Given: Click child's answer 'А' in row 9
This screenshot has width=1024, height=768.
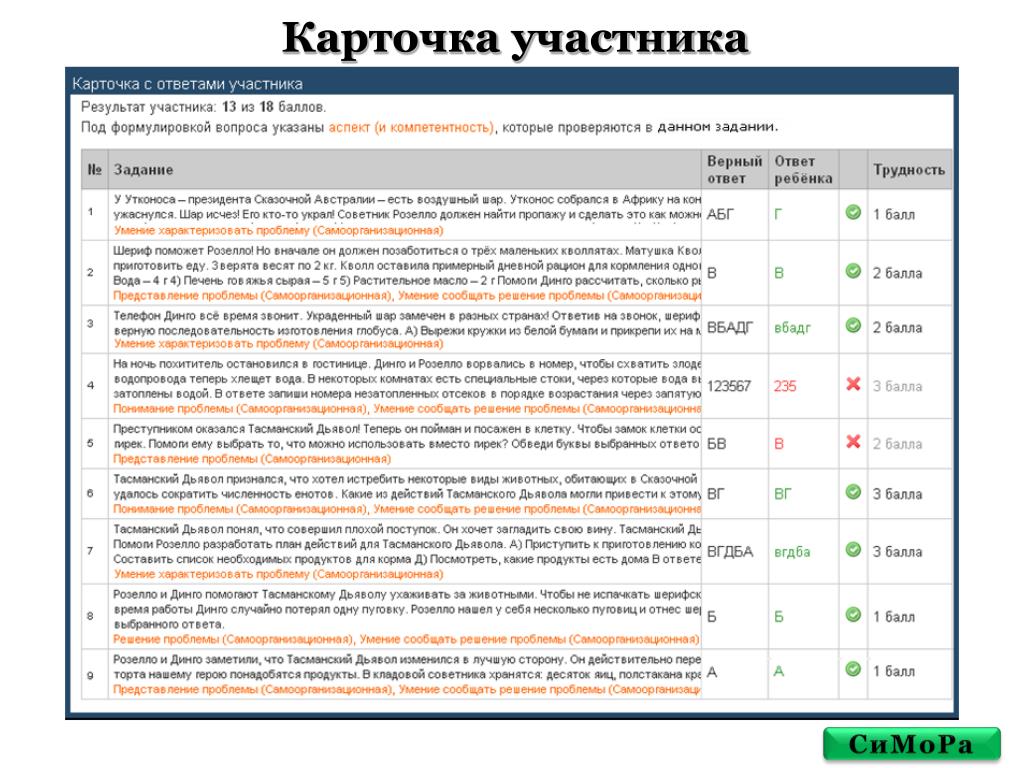Looking at the screenshot, I should click(778, 671).
